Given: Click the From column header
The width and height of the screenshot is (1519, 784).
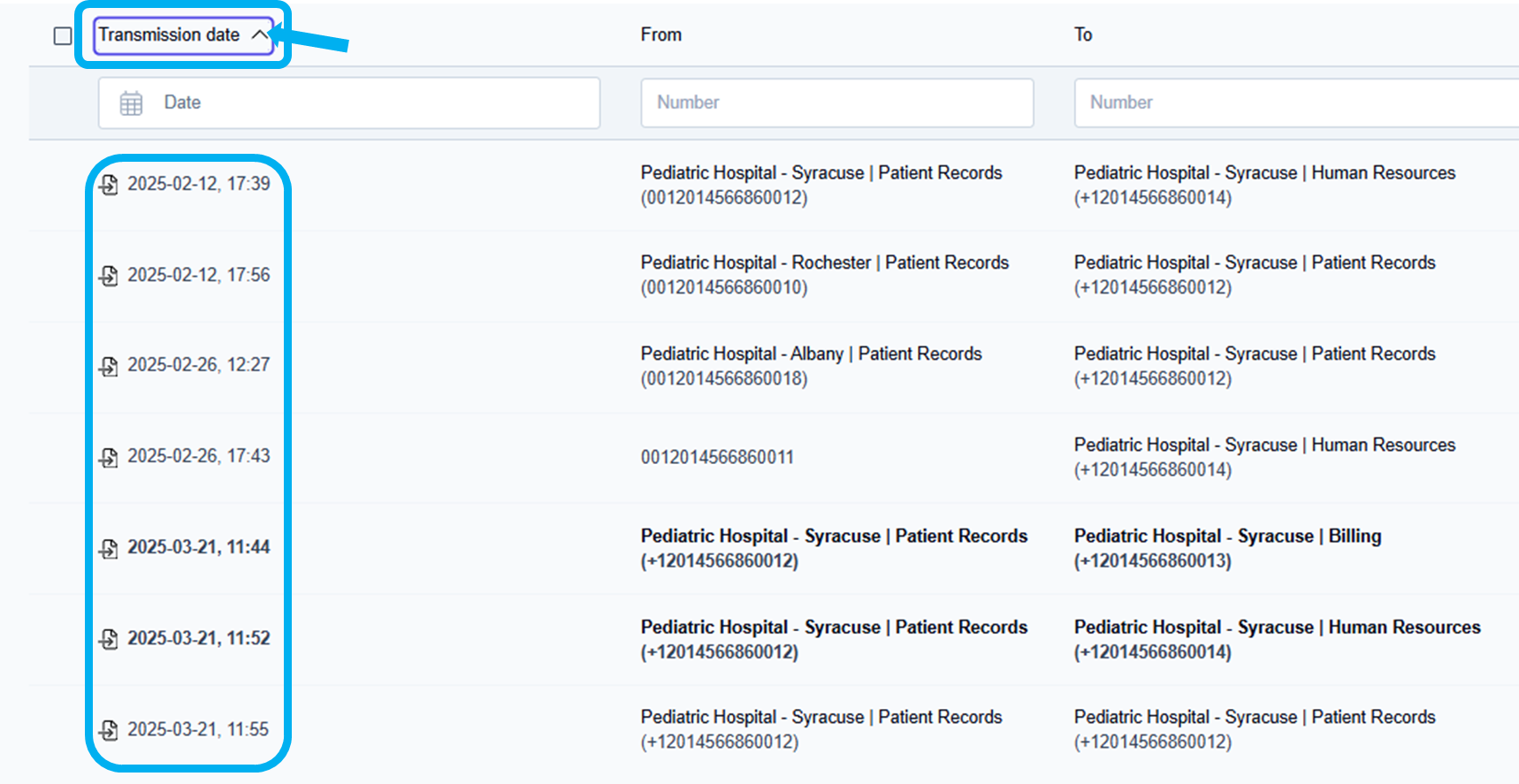Looking at the screenshot, I should 660,34.
